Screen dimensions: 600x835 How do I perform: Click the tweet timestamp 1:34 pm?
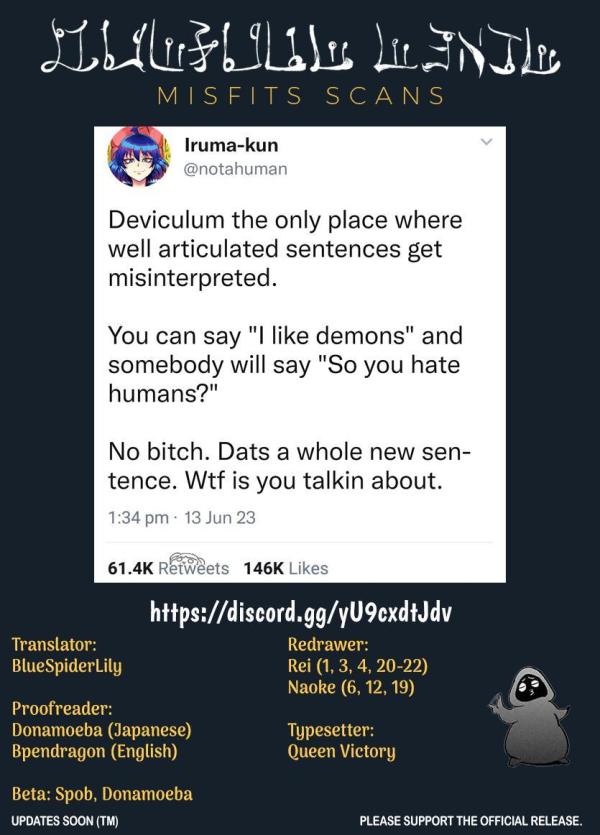138,518
